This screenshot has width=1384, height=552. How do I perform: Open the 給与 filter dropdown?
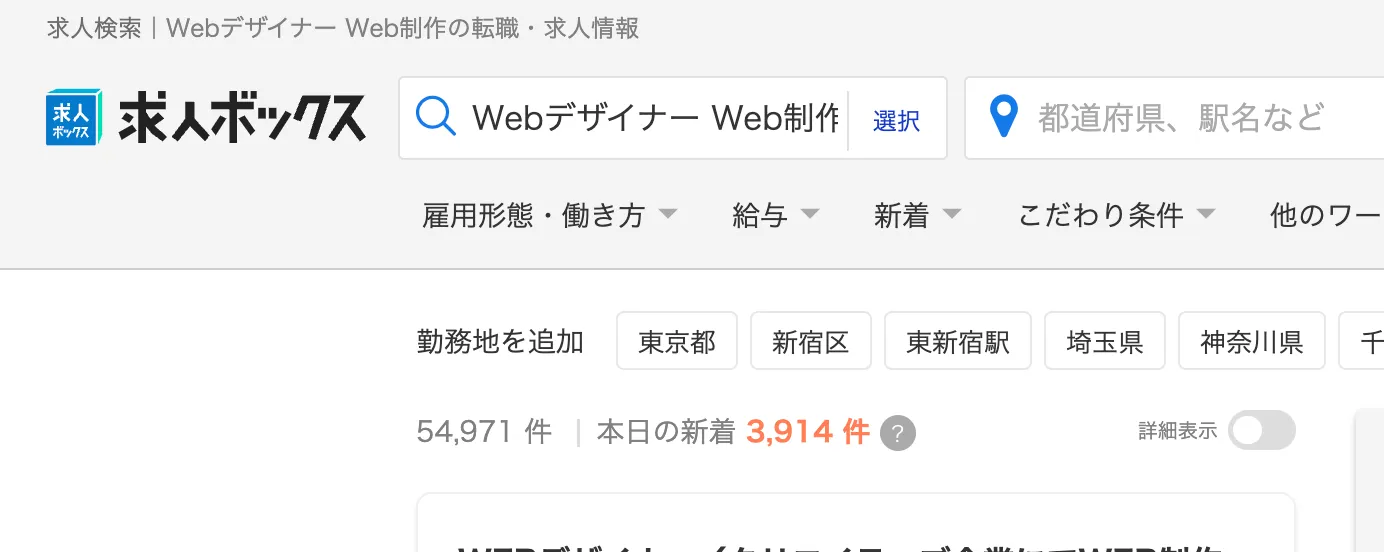point(776,215)
